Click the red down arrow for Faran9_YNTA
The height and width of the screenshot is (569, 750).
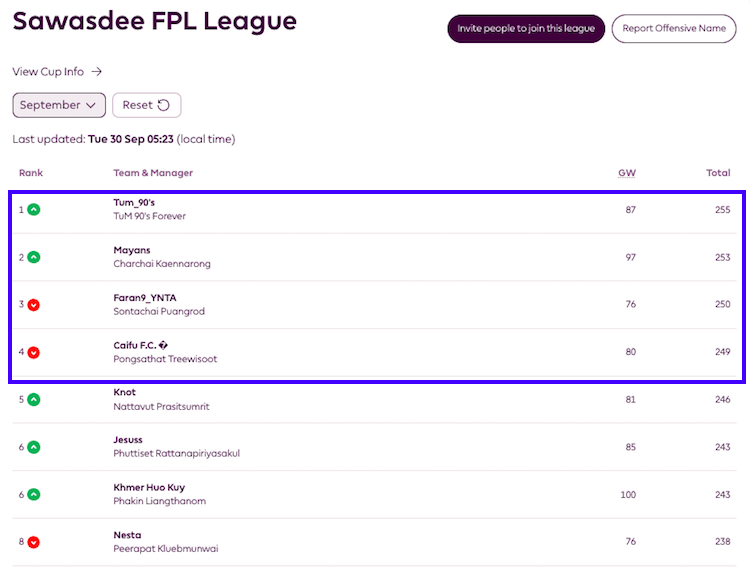click(x=33, y=304)
